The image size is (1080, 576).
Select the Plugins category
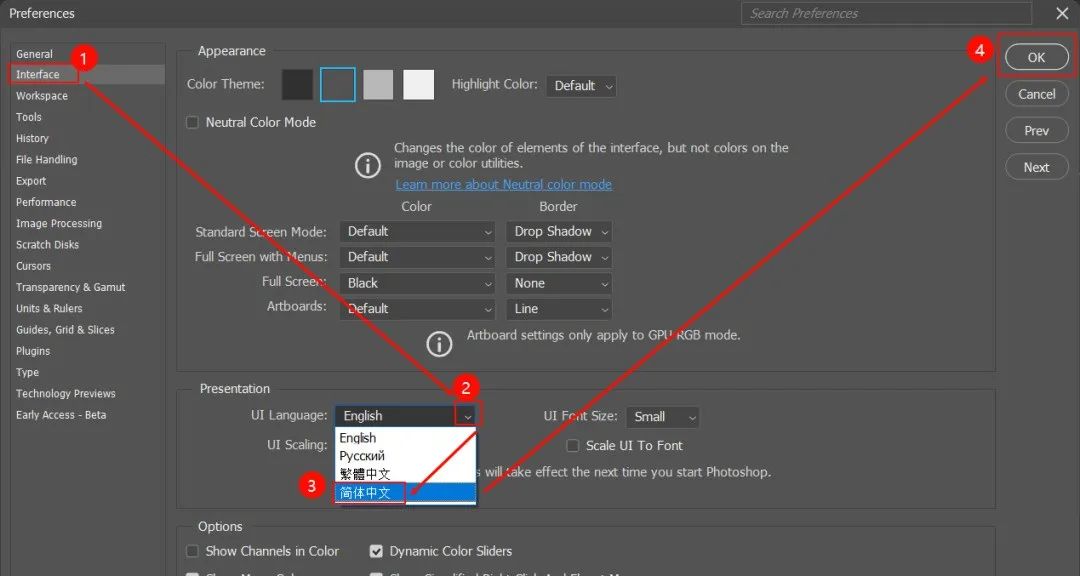(x=33, y=351)
